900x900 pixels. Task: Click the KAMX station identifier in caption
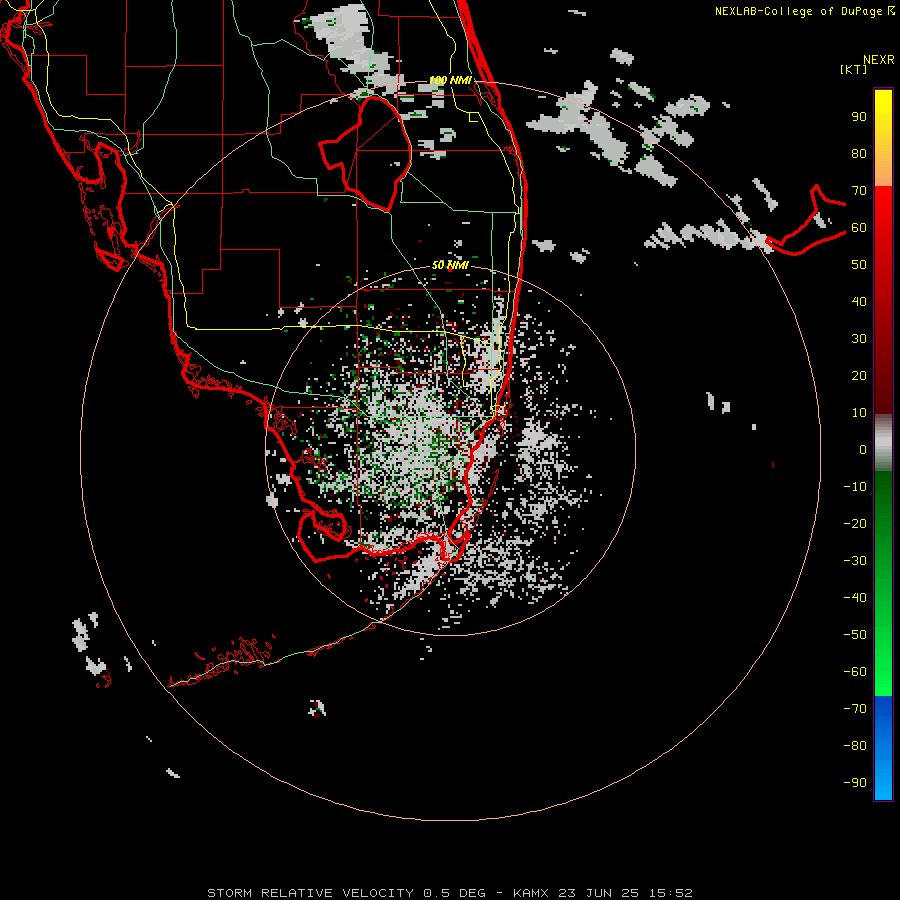tap(532, 893)
